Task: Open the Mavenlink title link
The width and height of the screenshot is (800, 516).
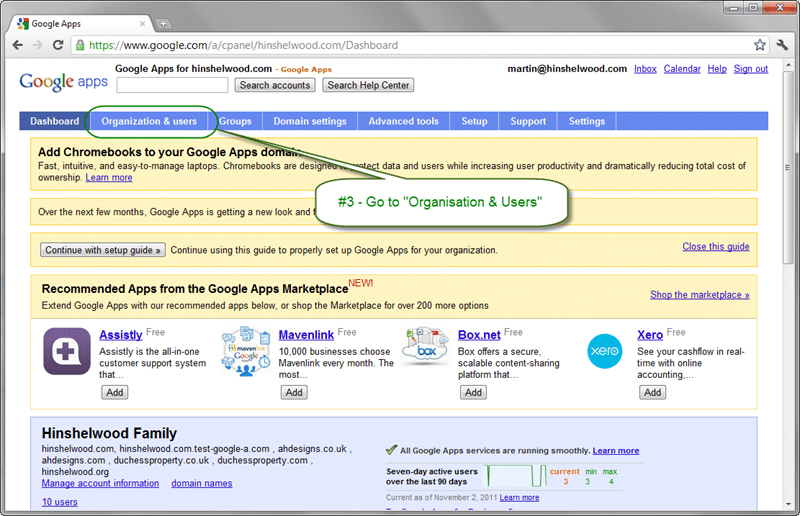Action: 306,335
